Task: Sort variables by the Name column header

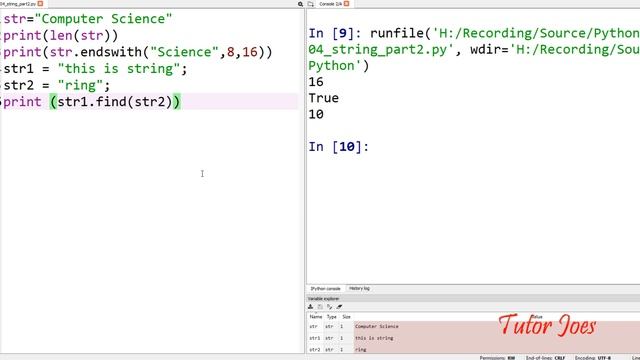Action: click(x=316, y=317)
